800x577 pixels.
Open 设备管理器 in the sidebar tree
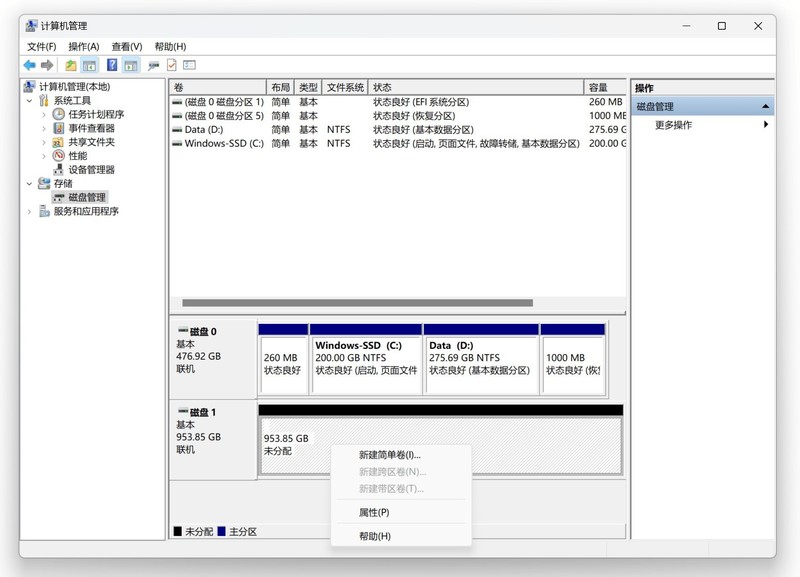91,168
